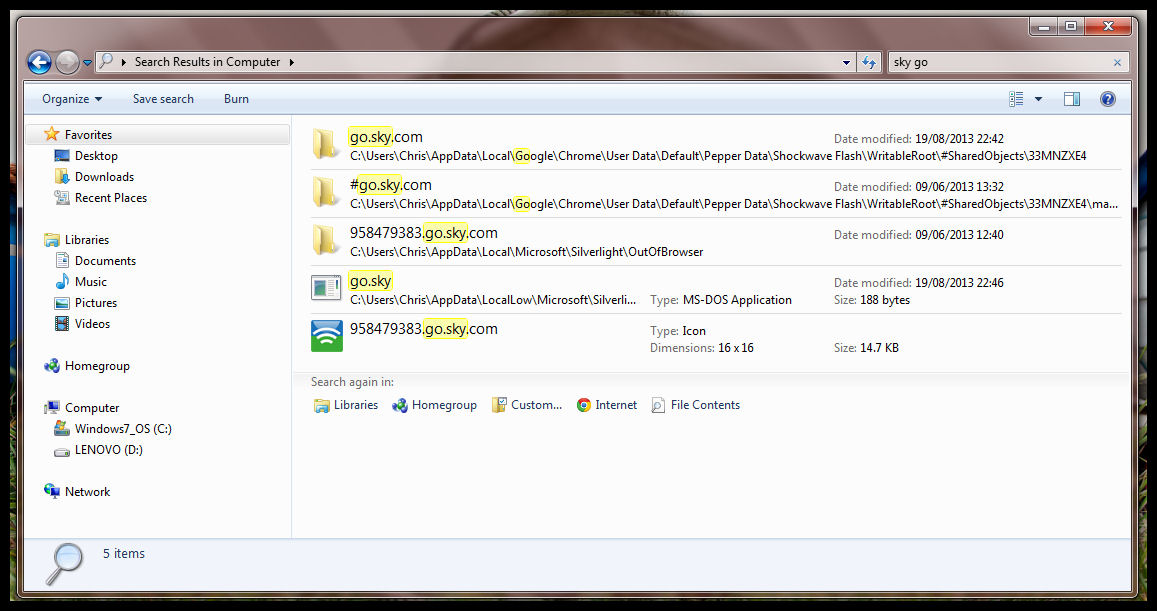The width and height of the screenshot is (1157, 611).
Task: Click 'Search Results in Computer' in address bar
Action: point(207,63)
